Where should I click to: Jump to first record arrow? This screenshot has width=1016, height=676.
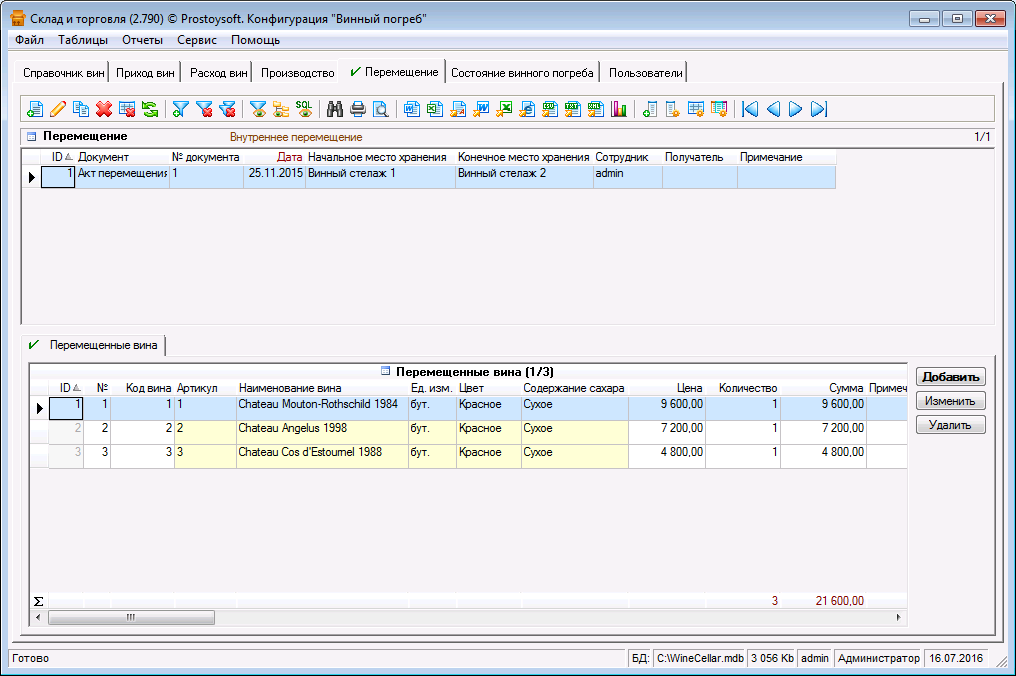(x=749, y=109)
